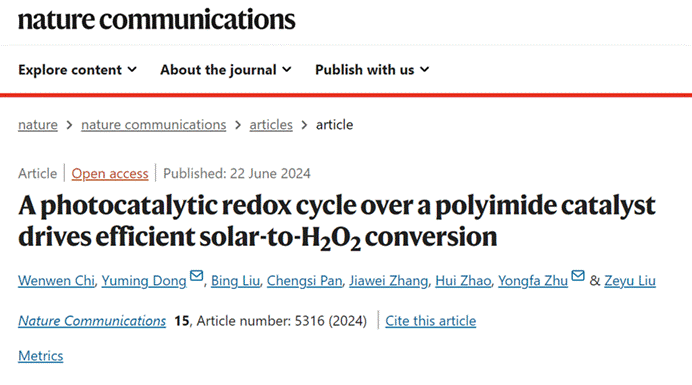Expand the Explore content dropdown
692x385 pixels.
pyautogui.click(x=78, y=70)
